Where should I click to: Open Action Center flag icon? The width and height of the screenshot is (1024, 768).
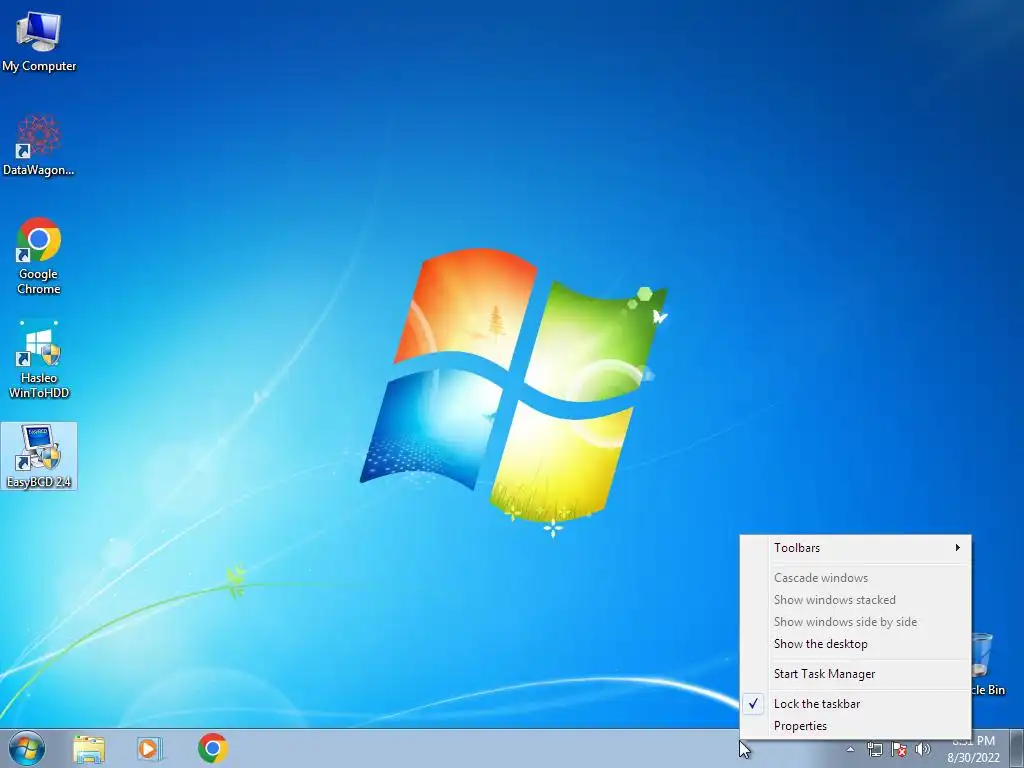[899, 750]
